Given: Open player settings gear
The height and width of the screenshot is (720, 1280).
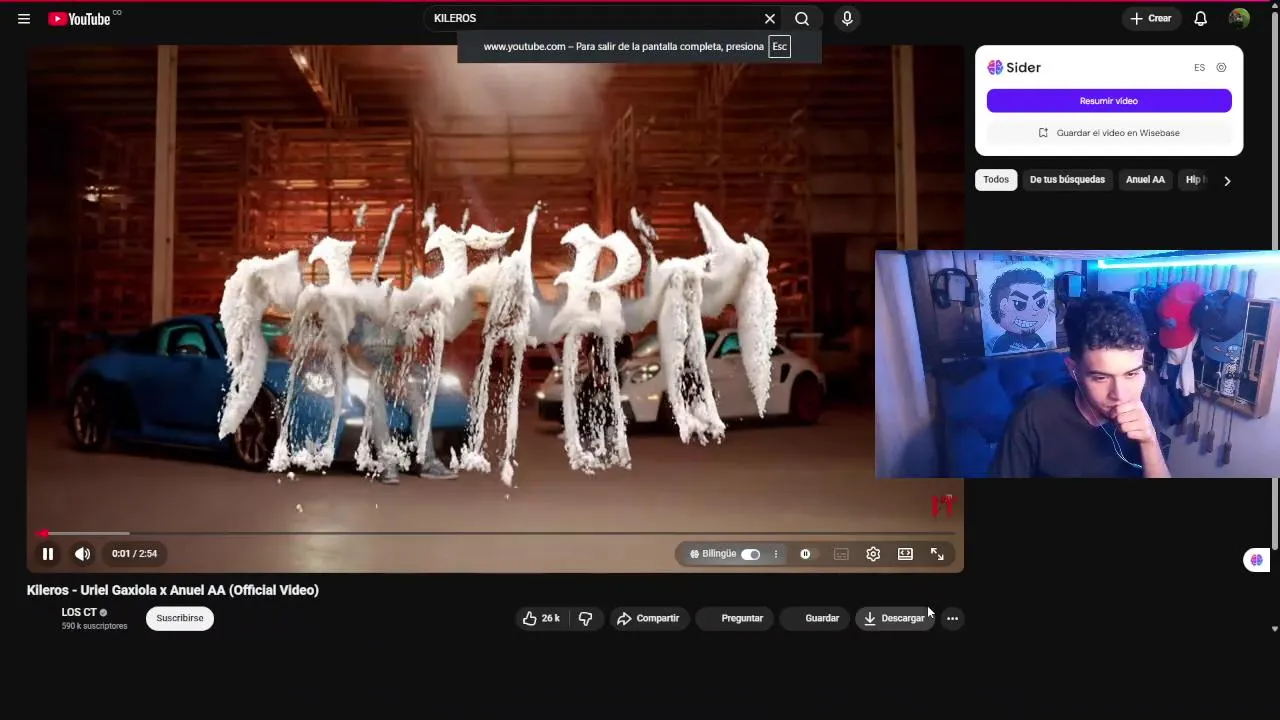Looking at the screenshot, I should pyautogui.click(x=873, y=554).
